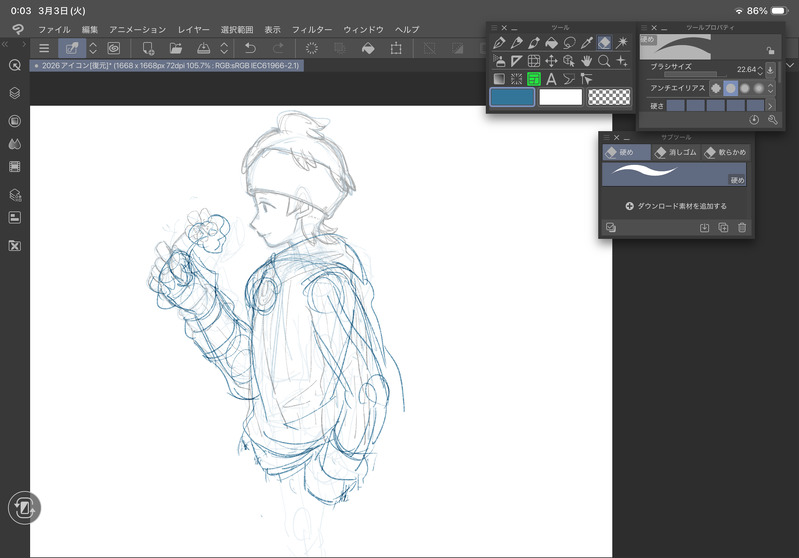Screen dimensions: 799x558
Task: Expand the hardness options arrow
Action: coord(771,105)
